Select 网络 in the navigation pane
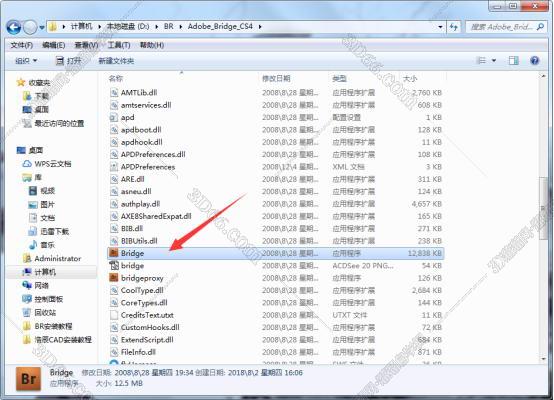 tap(36, 285)
